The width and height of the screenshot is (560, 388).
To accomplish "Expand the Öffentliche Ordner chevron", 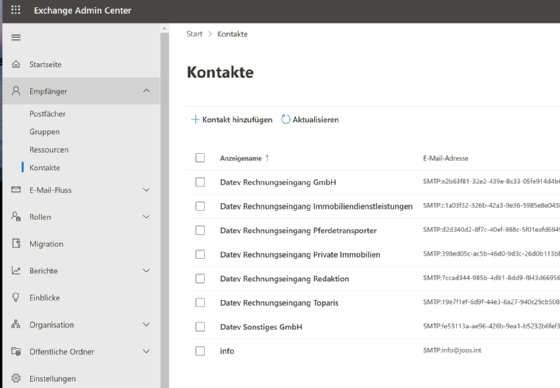I will point(146,351).
